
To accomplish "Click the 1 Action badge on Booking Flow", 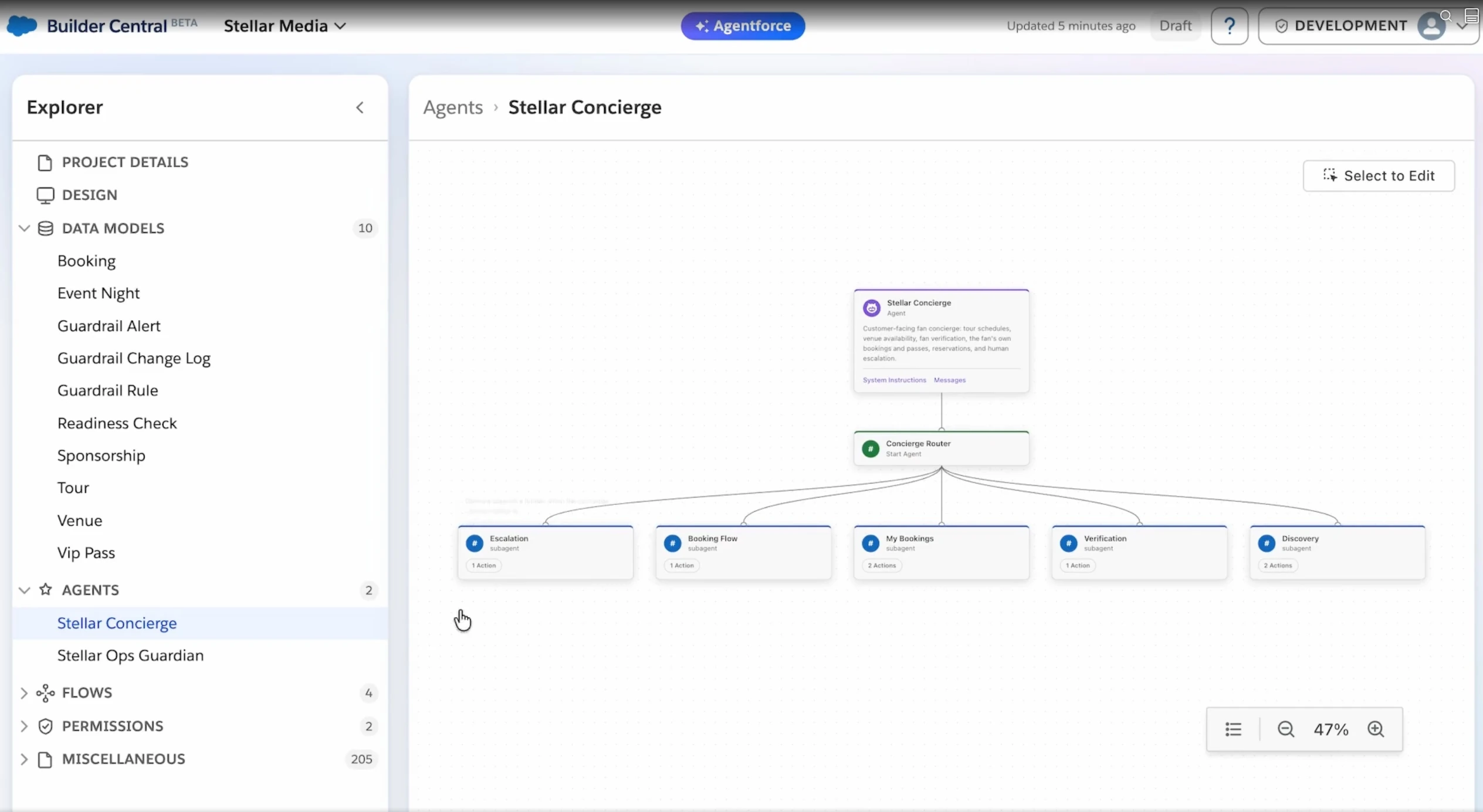I will coord(682,566).
